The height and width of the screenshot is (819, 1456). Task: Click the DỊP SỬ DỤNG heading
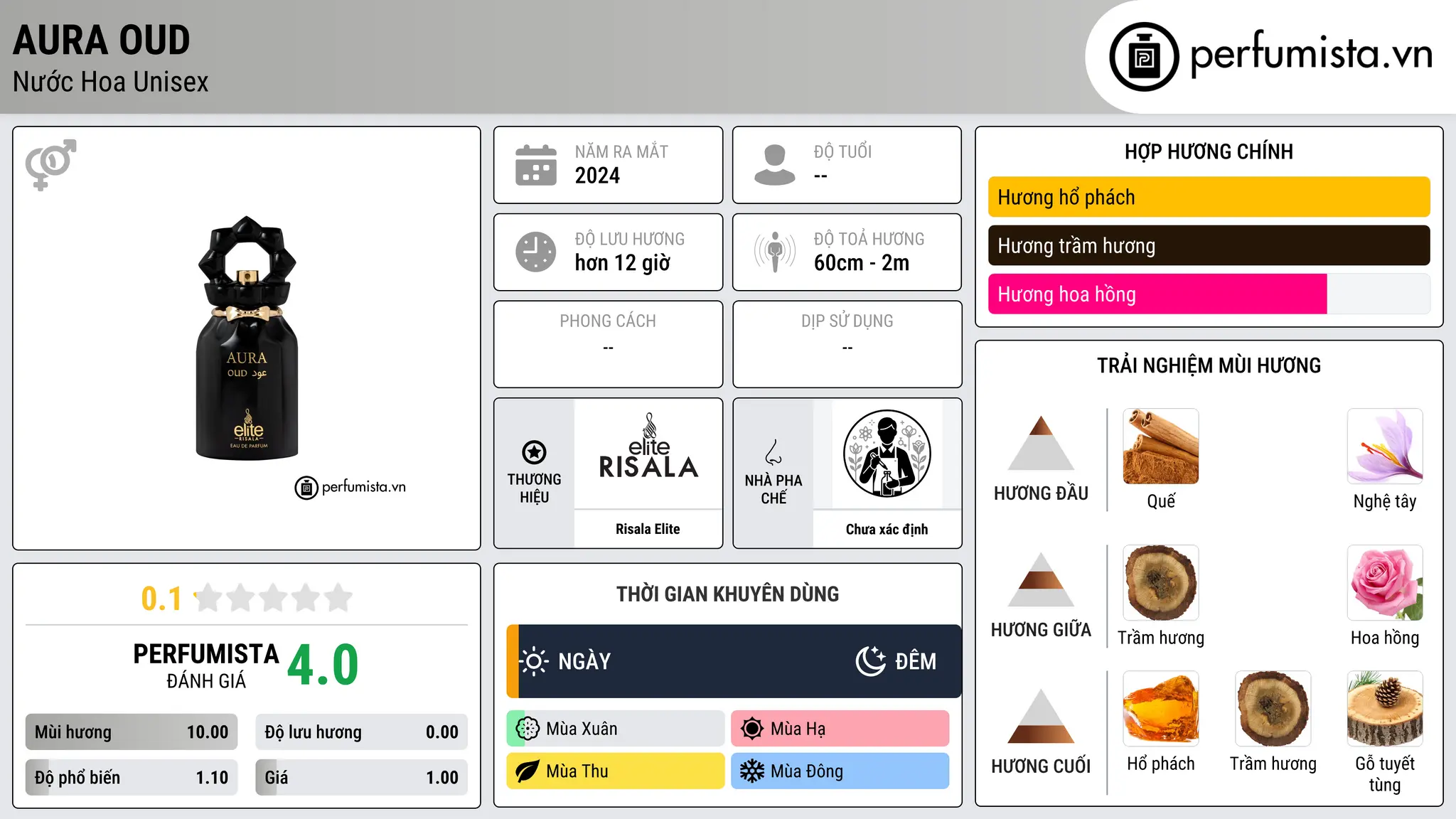click(x=847, y=321)
